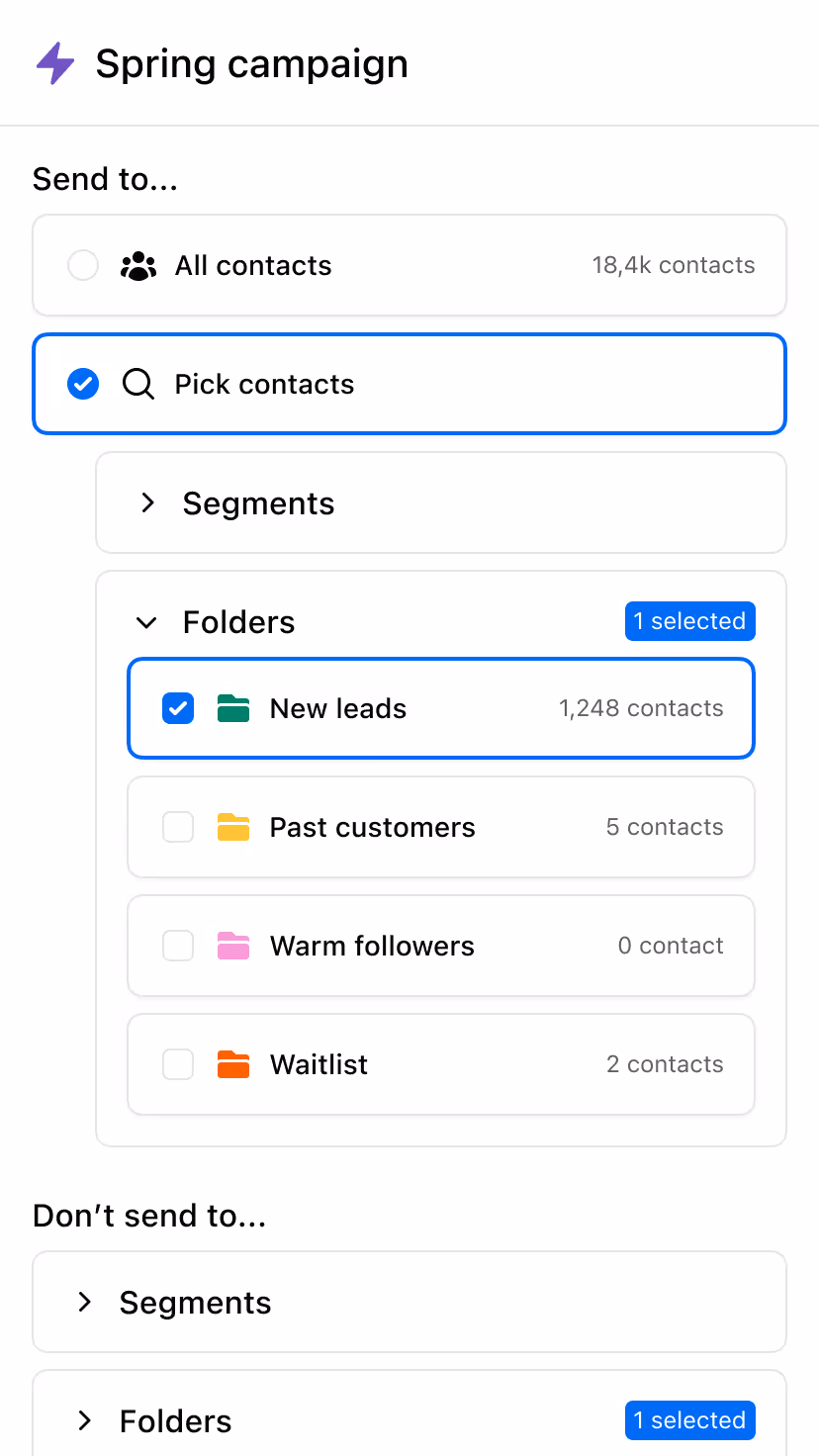The height and width of the screenshot is (1456, 819).
Task: Enable the Waitlist checkbox
Action: (177, 1064)
